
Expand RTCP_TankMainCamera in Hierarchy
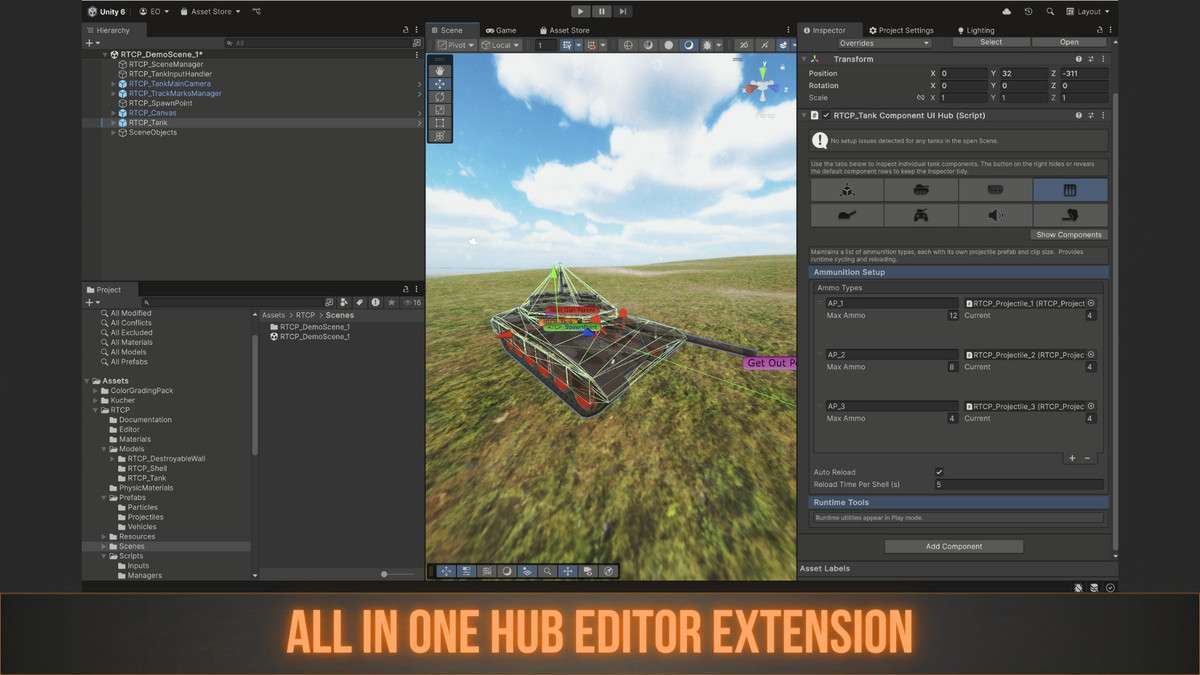point(114,84)
